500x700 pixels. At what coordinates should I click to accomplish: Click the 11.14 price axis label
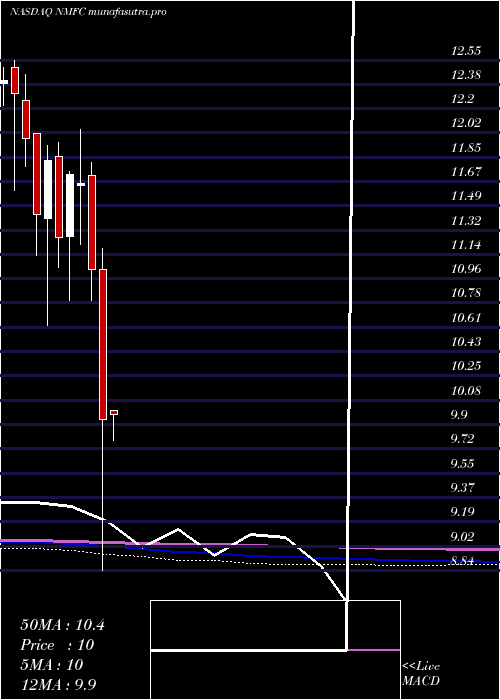pyautogui.click(x=466, y=245)
